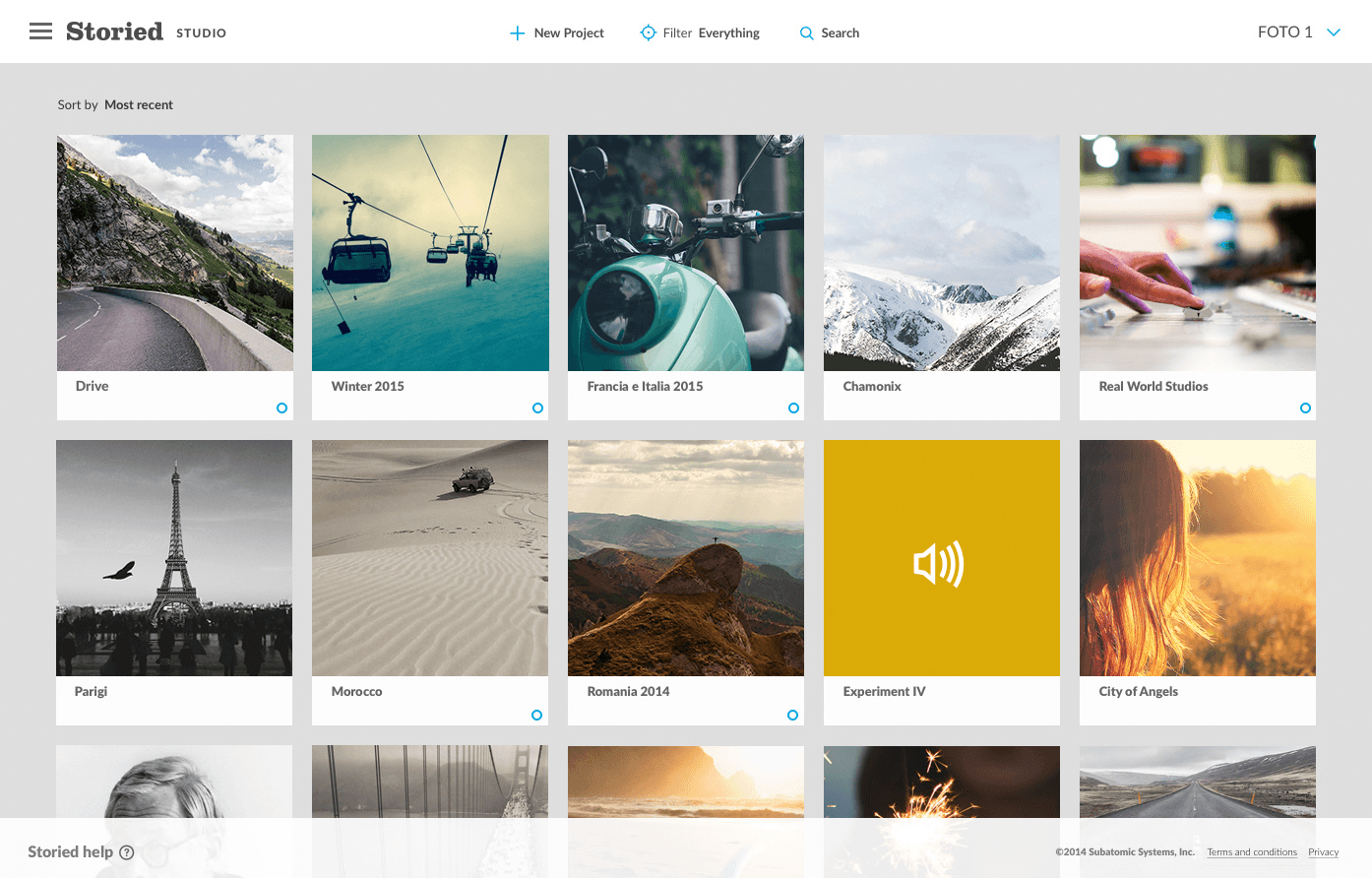
Task: Open the suspension bridge thumbnail in bottom row
Action: pyautogui.click(x=430, y=811)
